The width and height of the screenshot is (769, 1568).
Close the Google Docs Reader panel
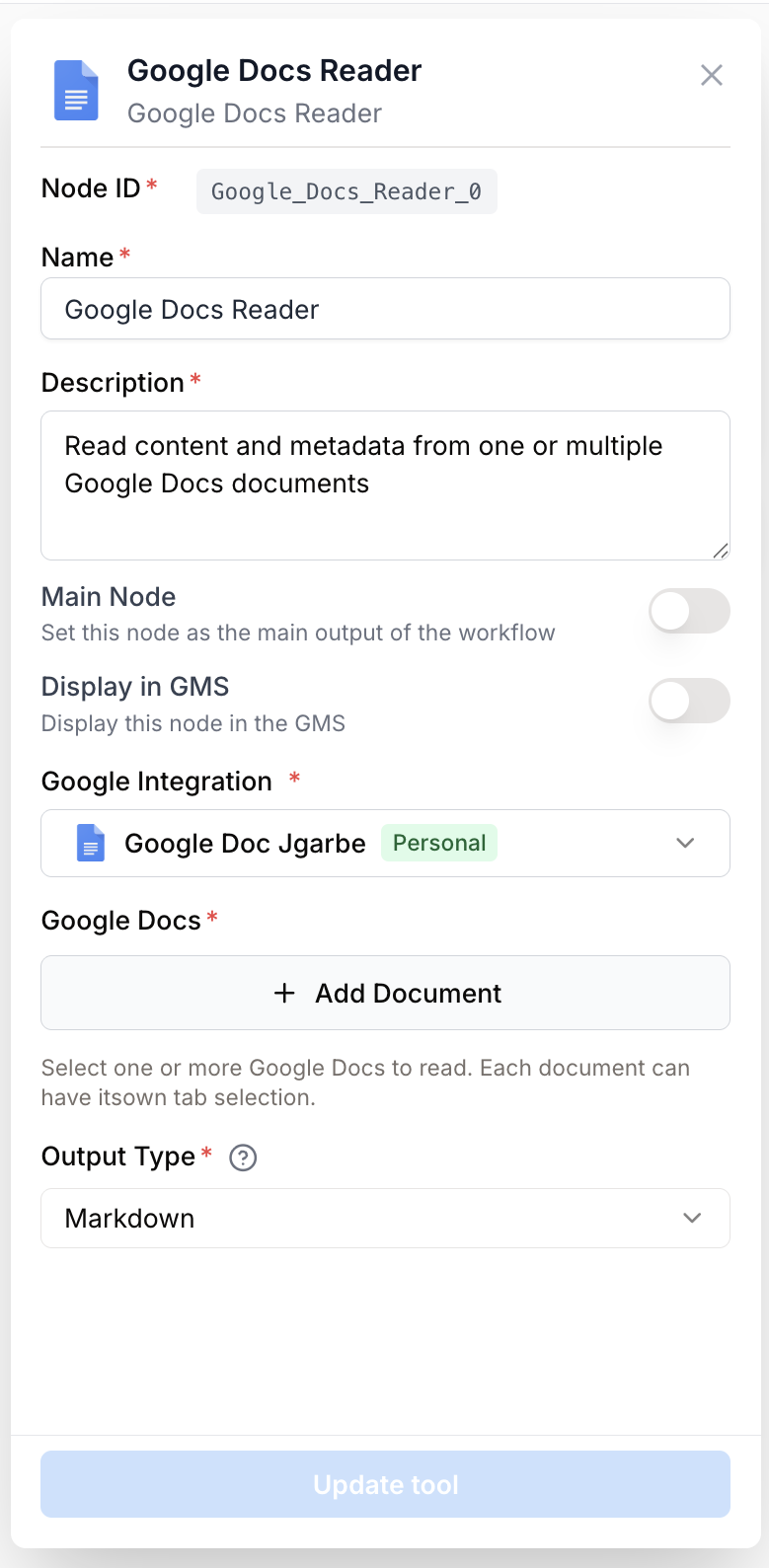pyautogui.click(x=712, y=75)
